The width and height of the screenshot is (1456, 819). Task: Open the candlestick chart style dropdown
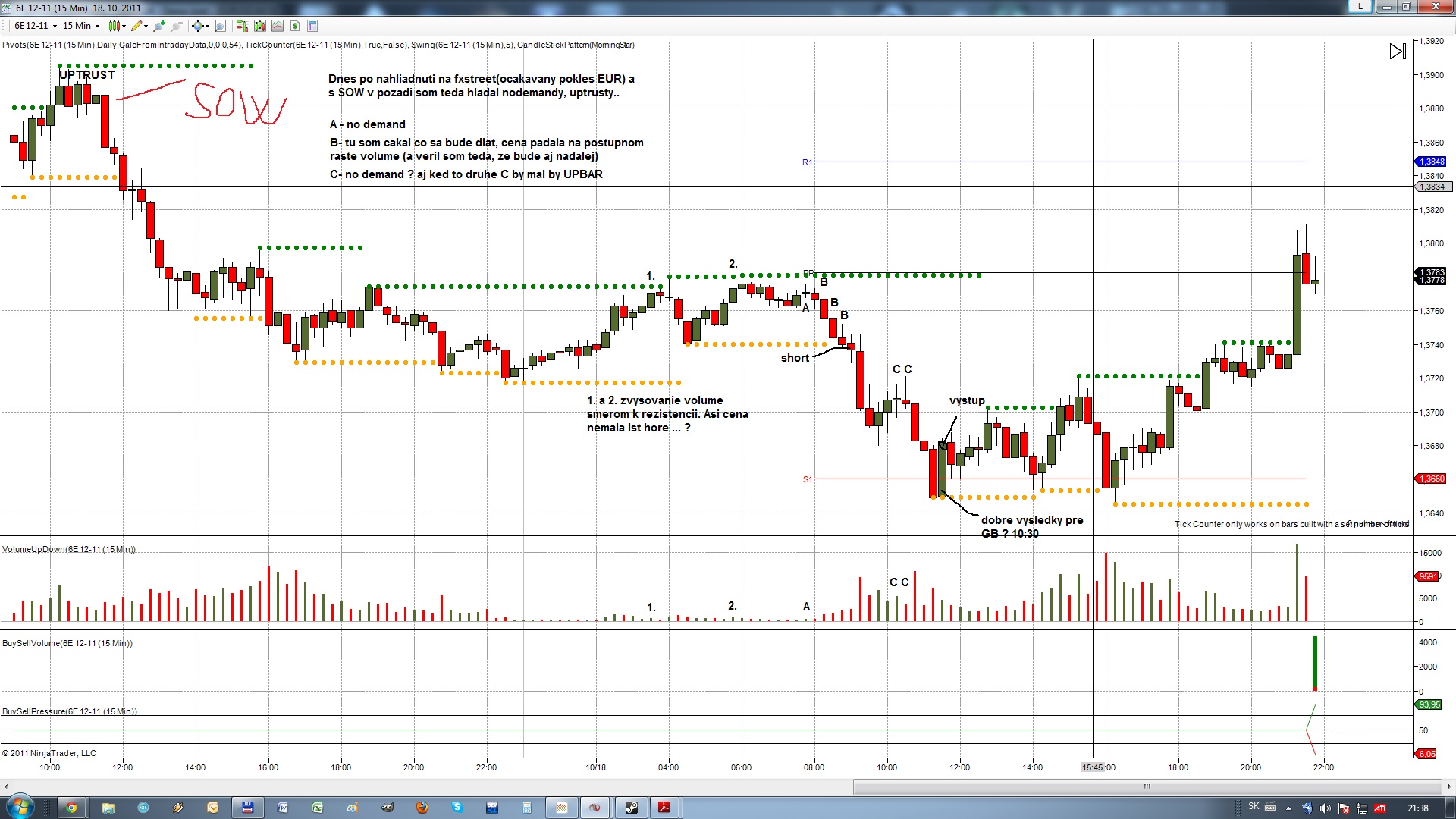(x=116, y=26)
